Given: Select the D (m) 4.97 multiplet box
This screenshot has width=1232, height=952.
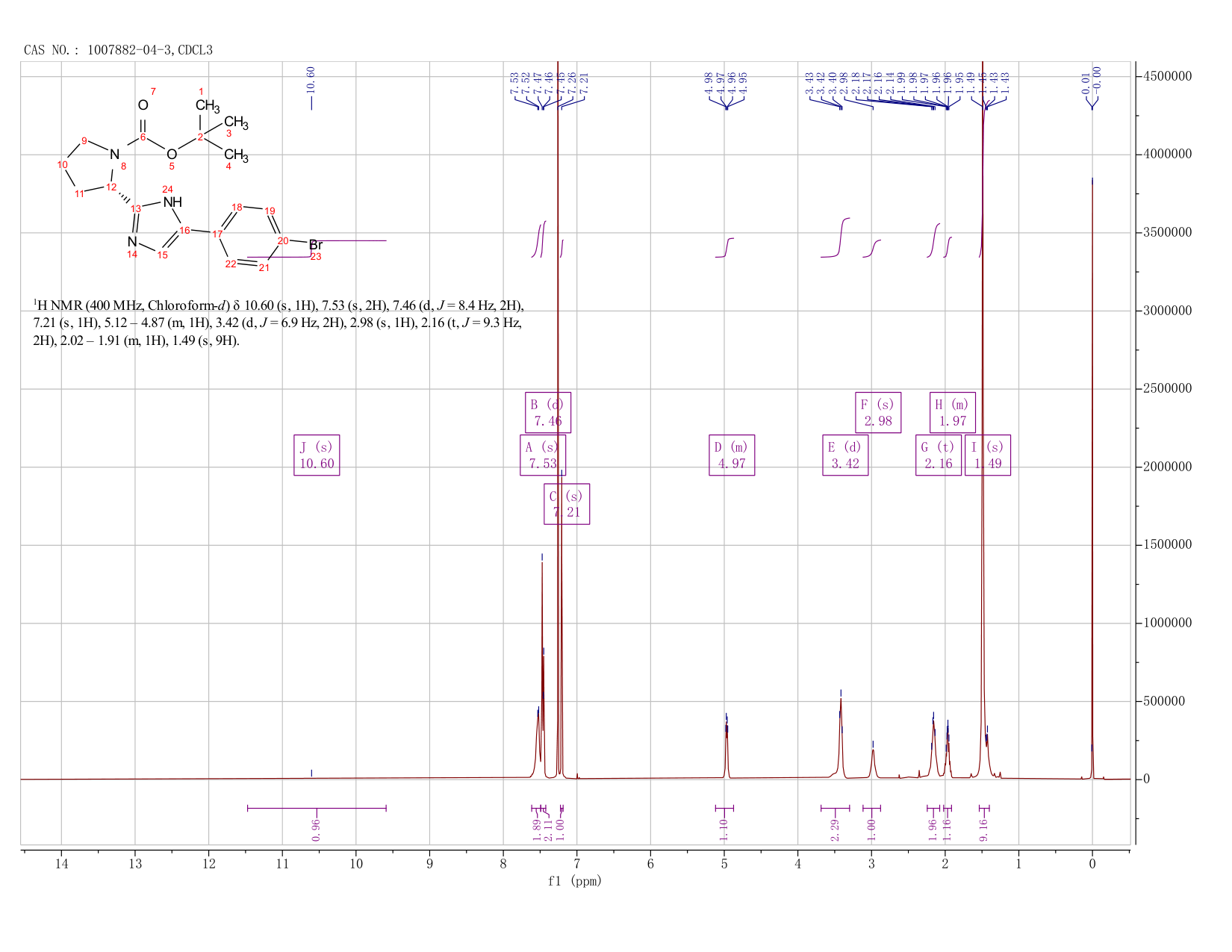Looking at the screenshot, I should pyautogui.click(x=732, y=455).
